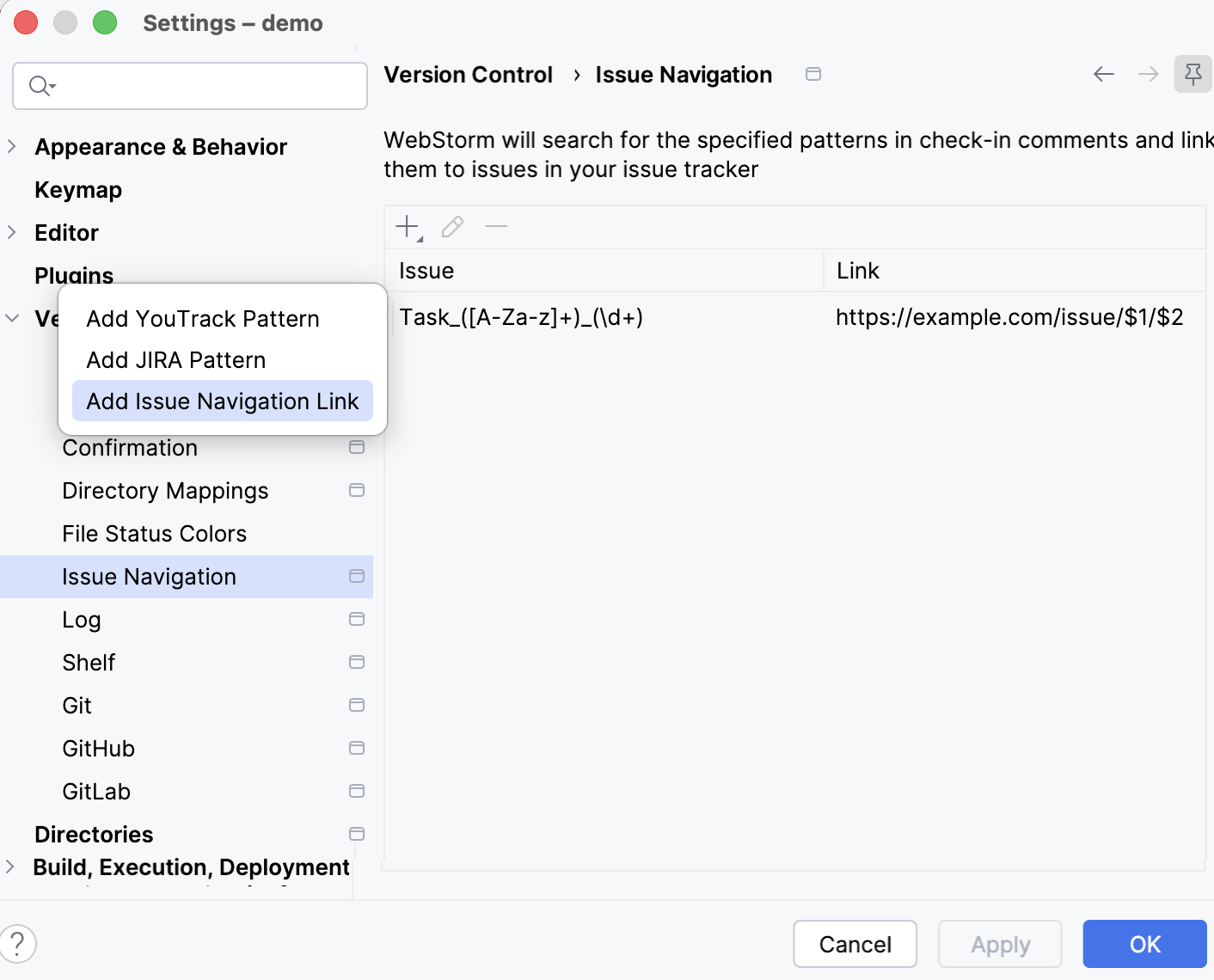Image resolution: width=1214 pixels, height=980 pixels.
Task: Click project icon on GitLab row
Action: pyautogui.click(x=357, y=791)
